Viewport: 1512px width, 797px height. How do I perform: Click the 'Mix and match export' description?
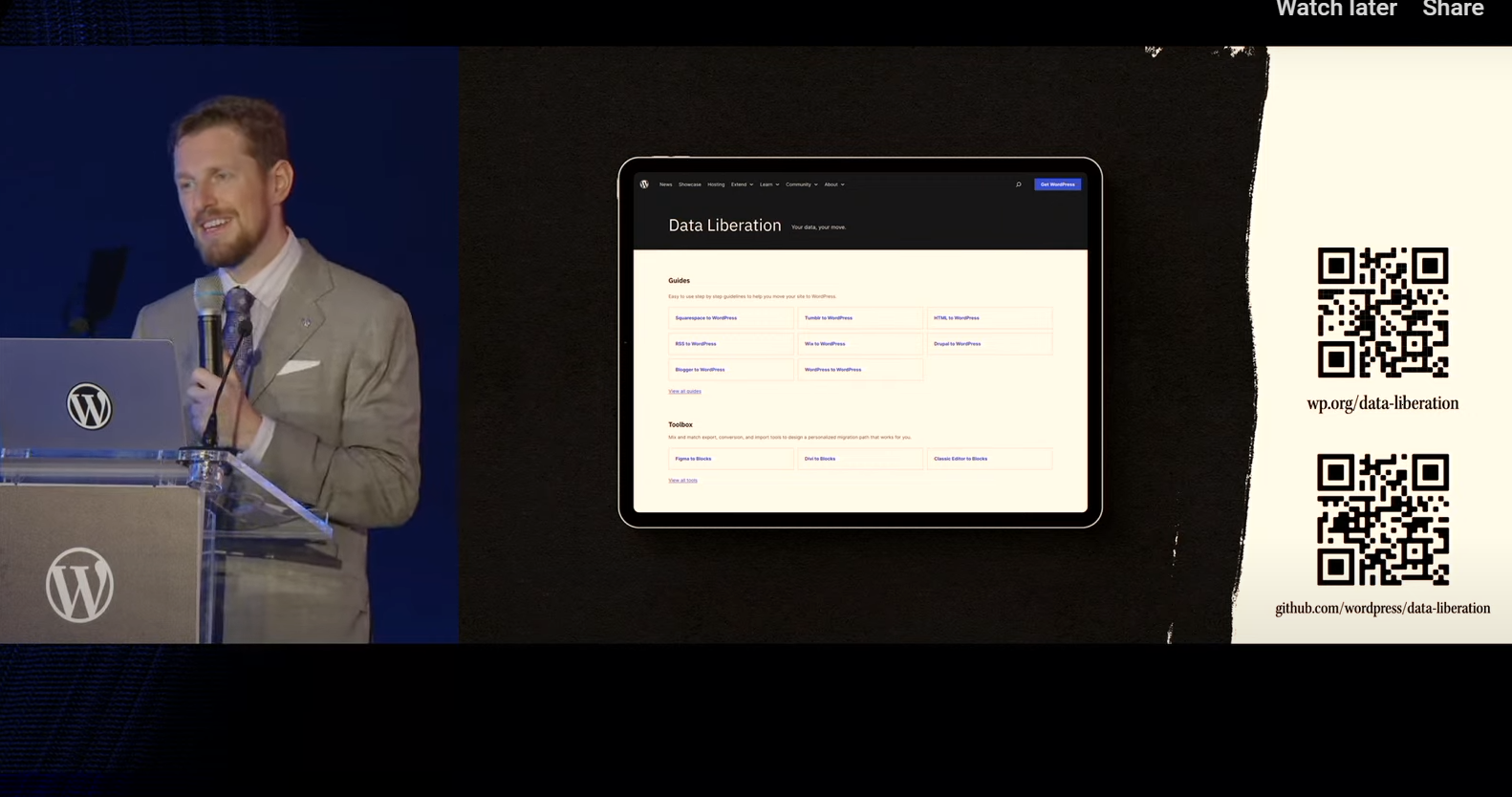pyautogui.click(x=789, y=437)
